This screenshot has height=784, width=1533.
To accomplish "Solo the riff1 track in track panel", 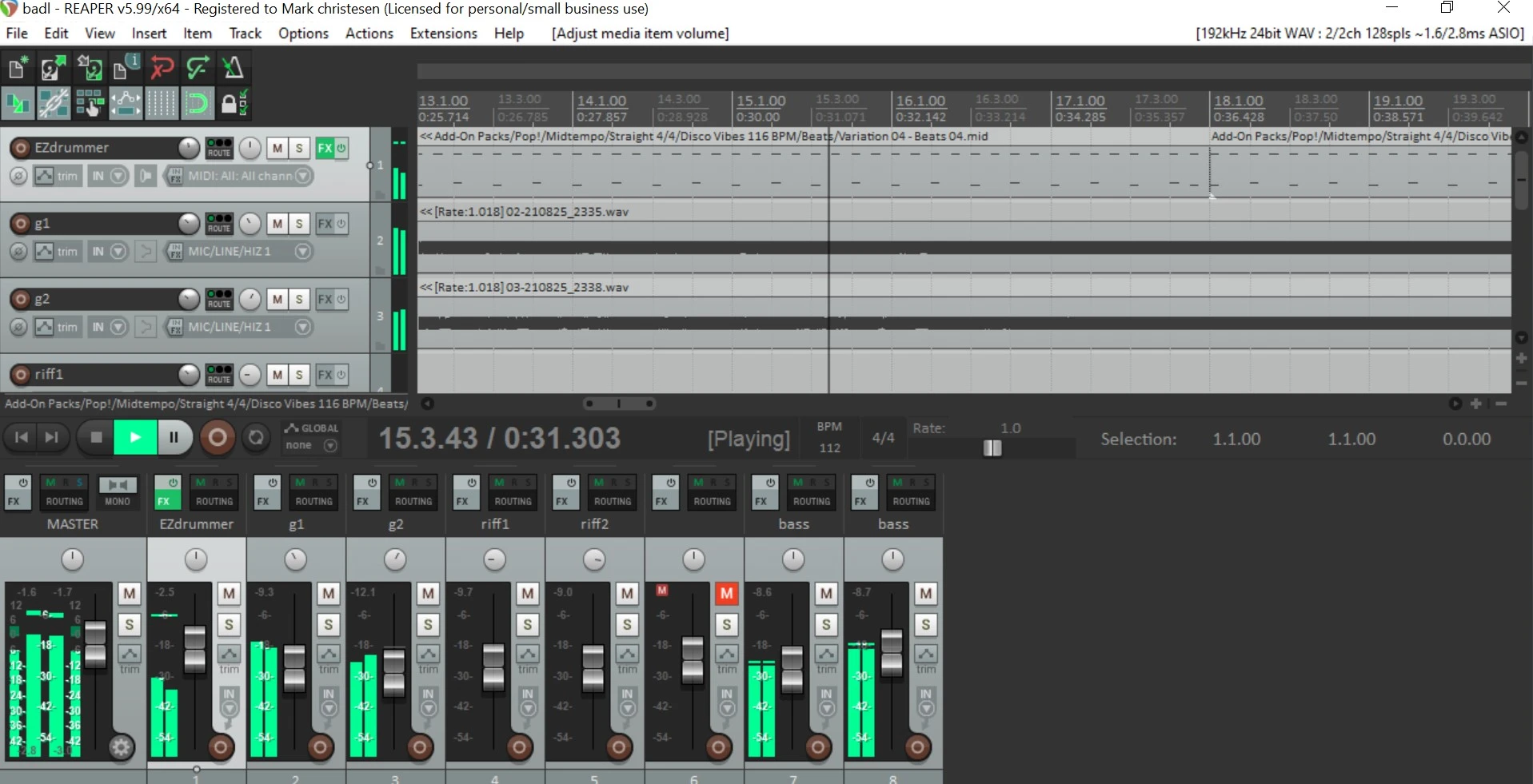I will point(299,374).
